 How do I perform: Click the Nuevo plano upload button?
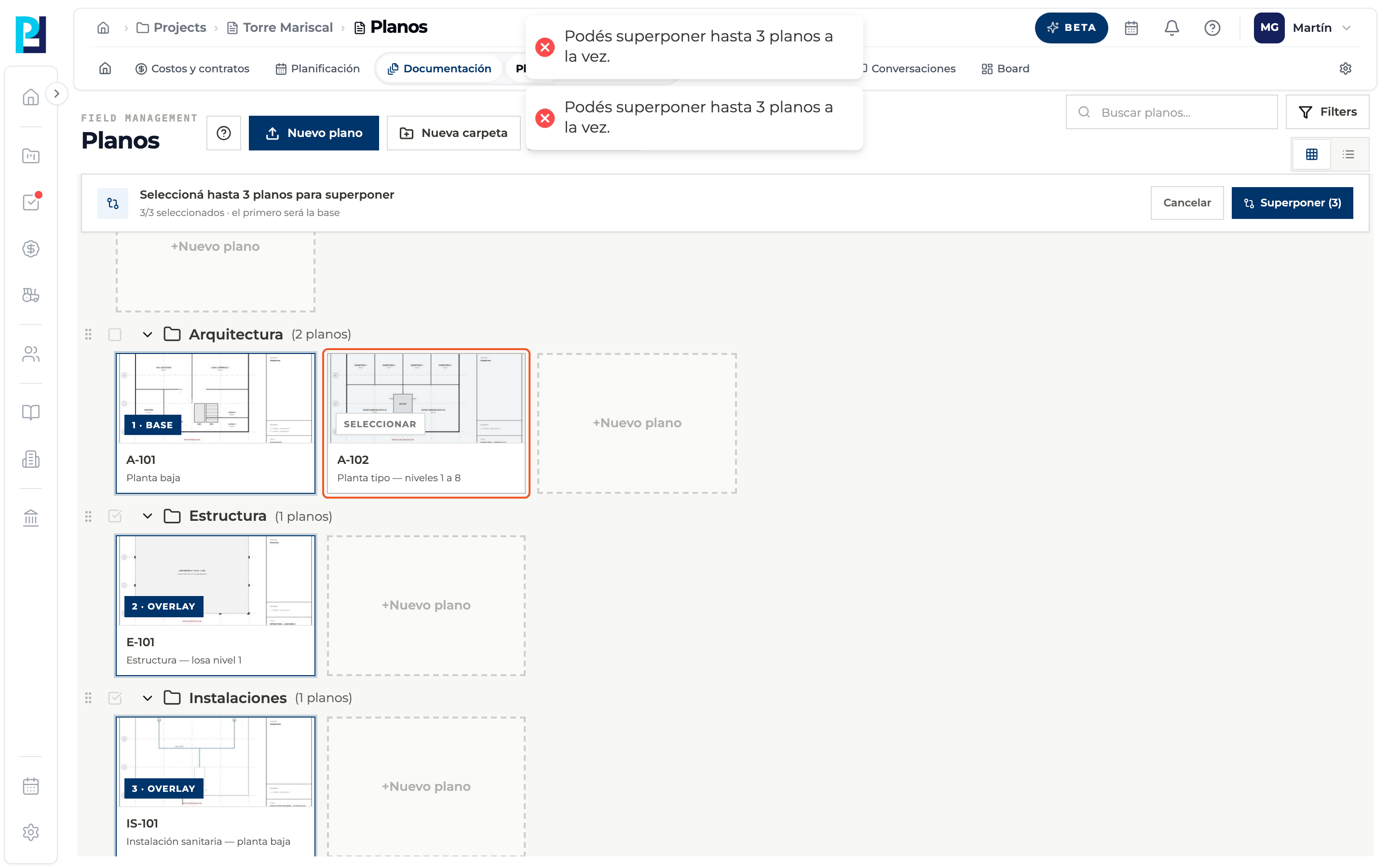pyautogui.click(x=313, y=133)
